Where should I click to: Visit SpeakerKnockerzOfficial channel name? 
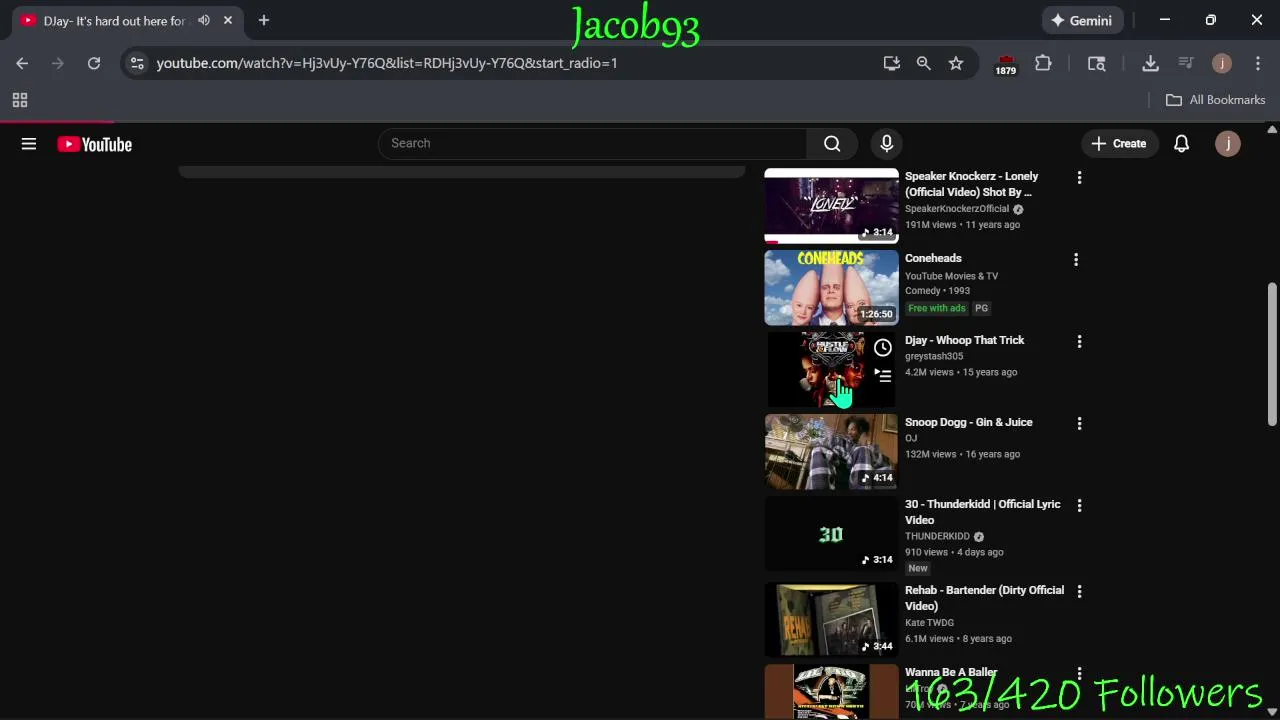click(x=957, y=209)
